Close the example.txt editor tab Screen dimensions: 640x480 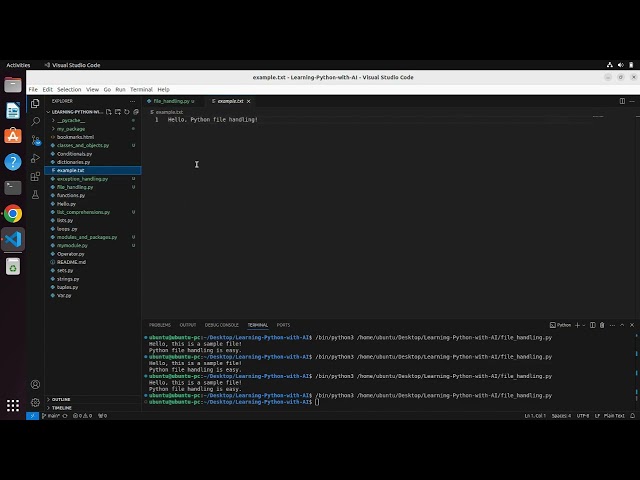point(248,101)
